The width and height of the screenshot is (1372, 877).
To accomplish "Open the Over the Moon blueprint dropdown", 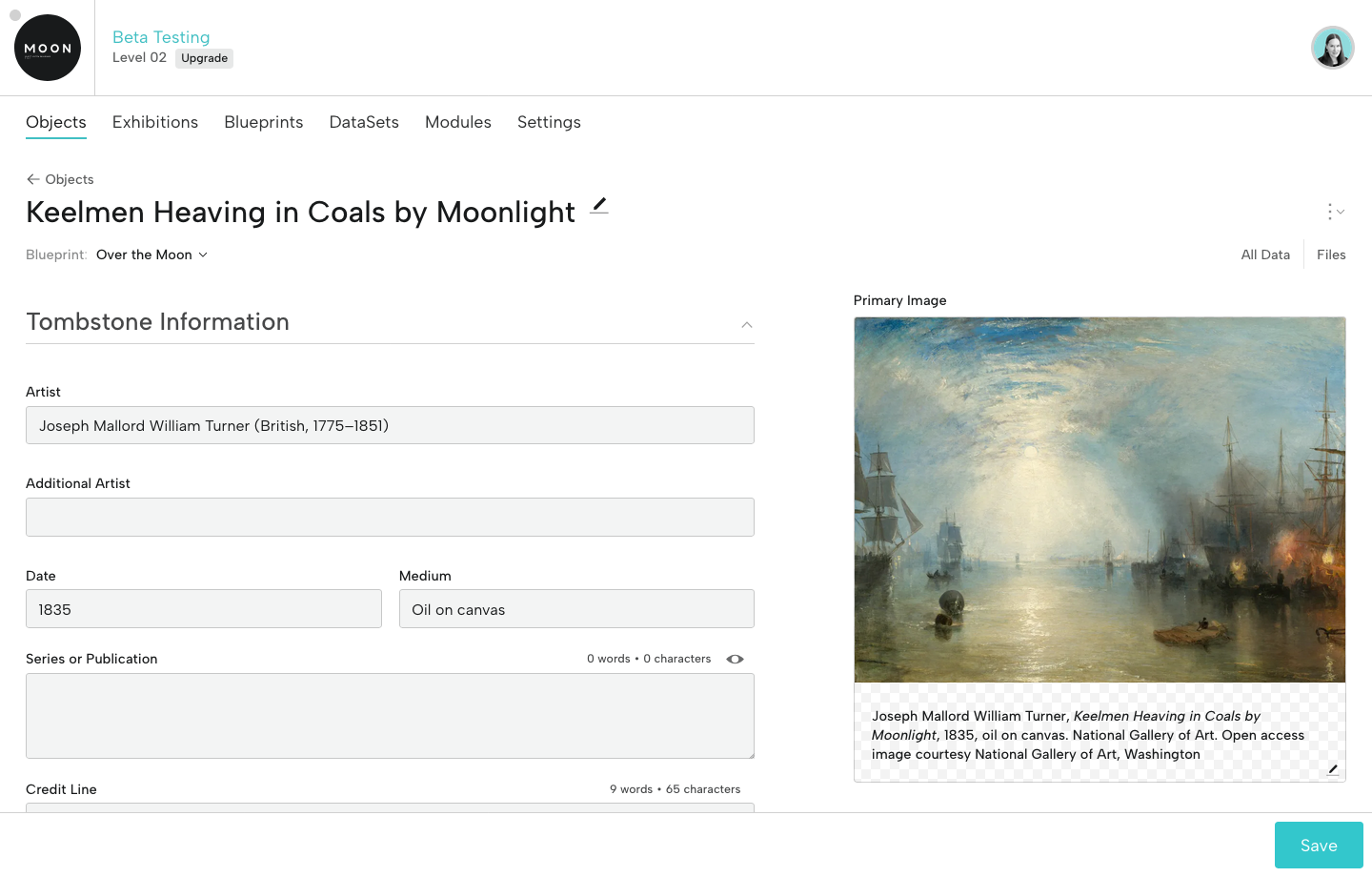I will (152, 255).
